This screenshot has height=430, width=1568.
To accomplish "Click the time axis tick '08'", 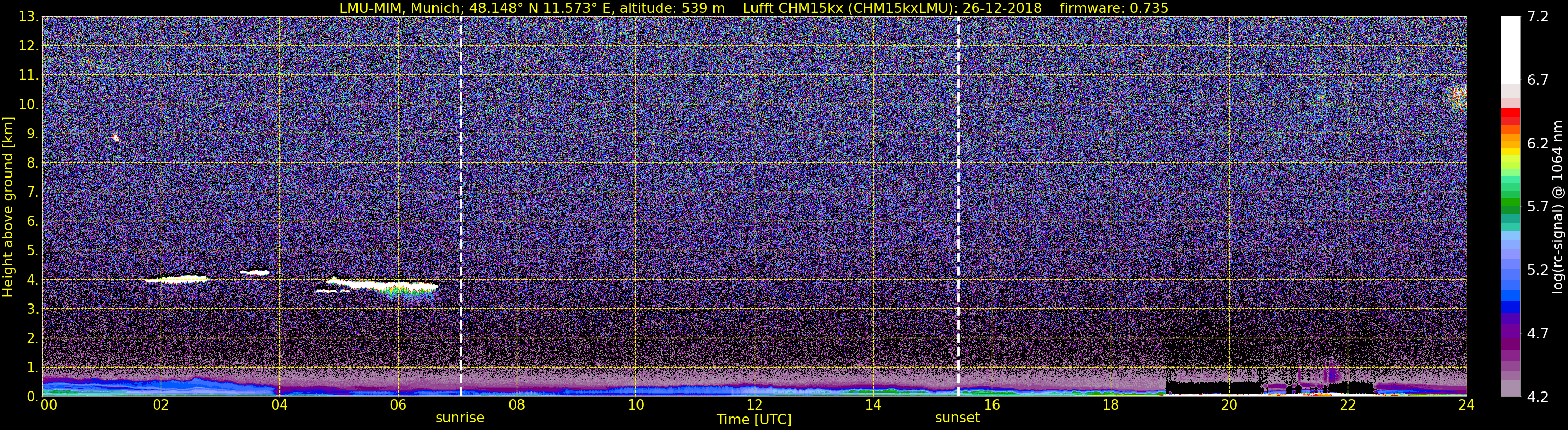I will click(517, 405).
